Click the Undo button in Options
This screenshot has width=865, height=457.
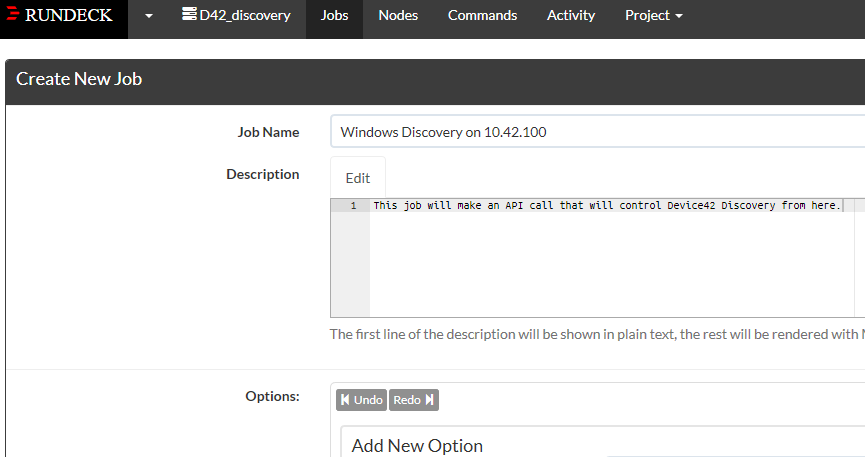point(361,400)
